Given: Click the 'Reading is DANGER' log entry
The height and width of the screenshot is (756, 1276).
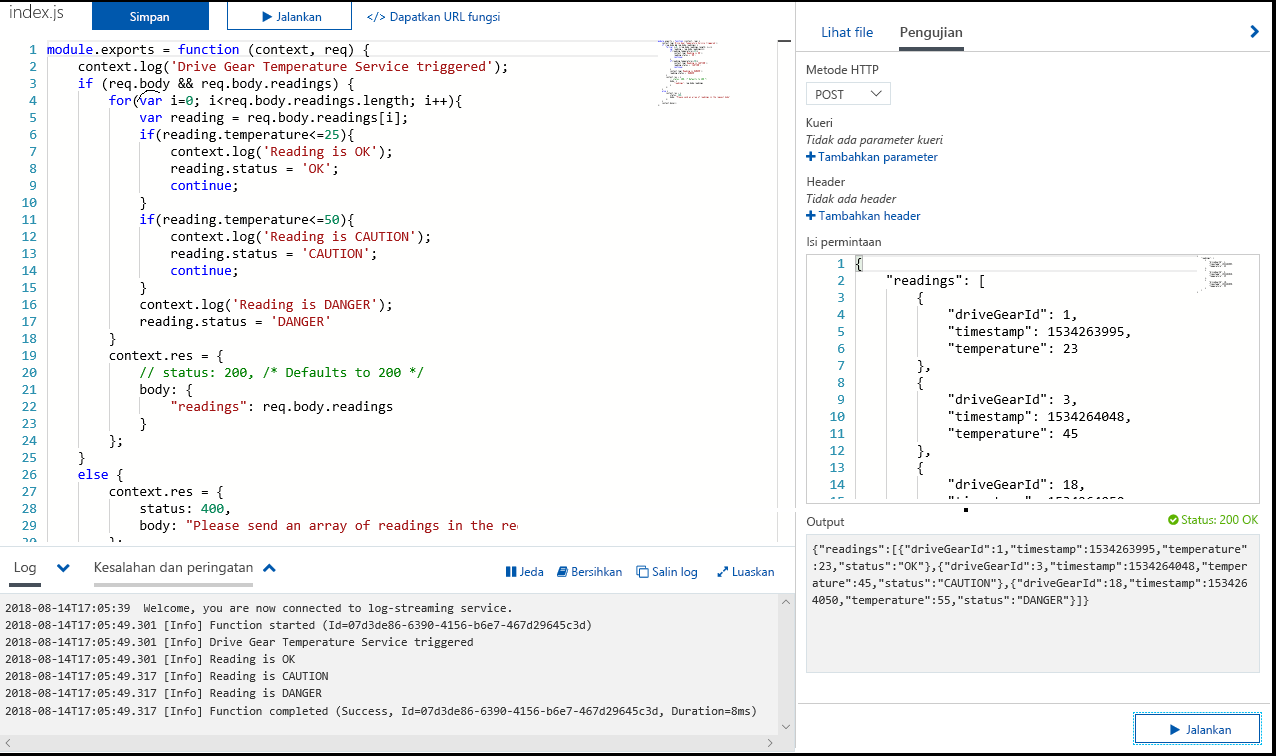Looking at the screenshot, I should pyautogui.click(x=164, y=693).
